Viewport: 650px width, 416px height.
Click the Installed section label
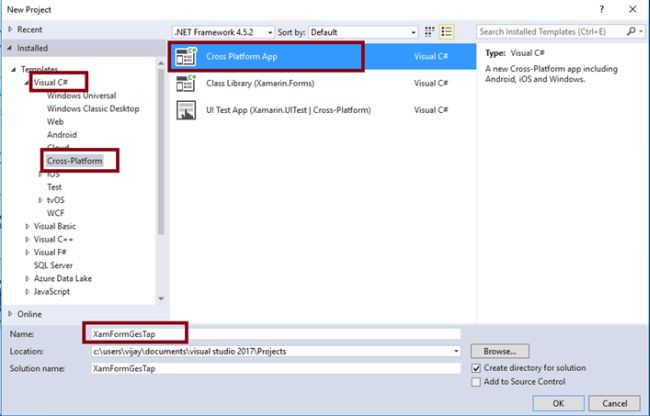(32, 48)
